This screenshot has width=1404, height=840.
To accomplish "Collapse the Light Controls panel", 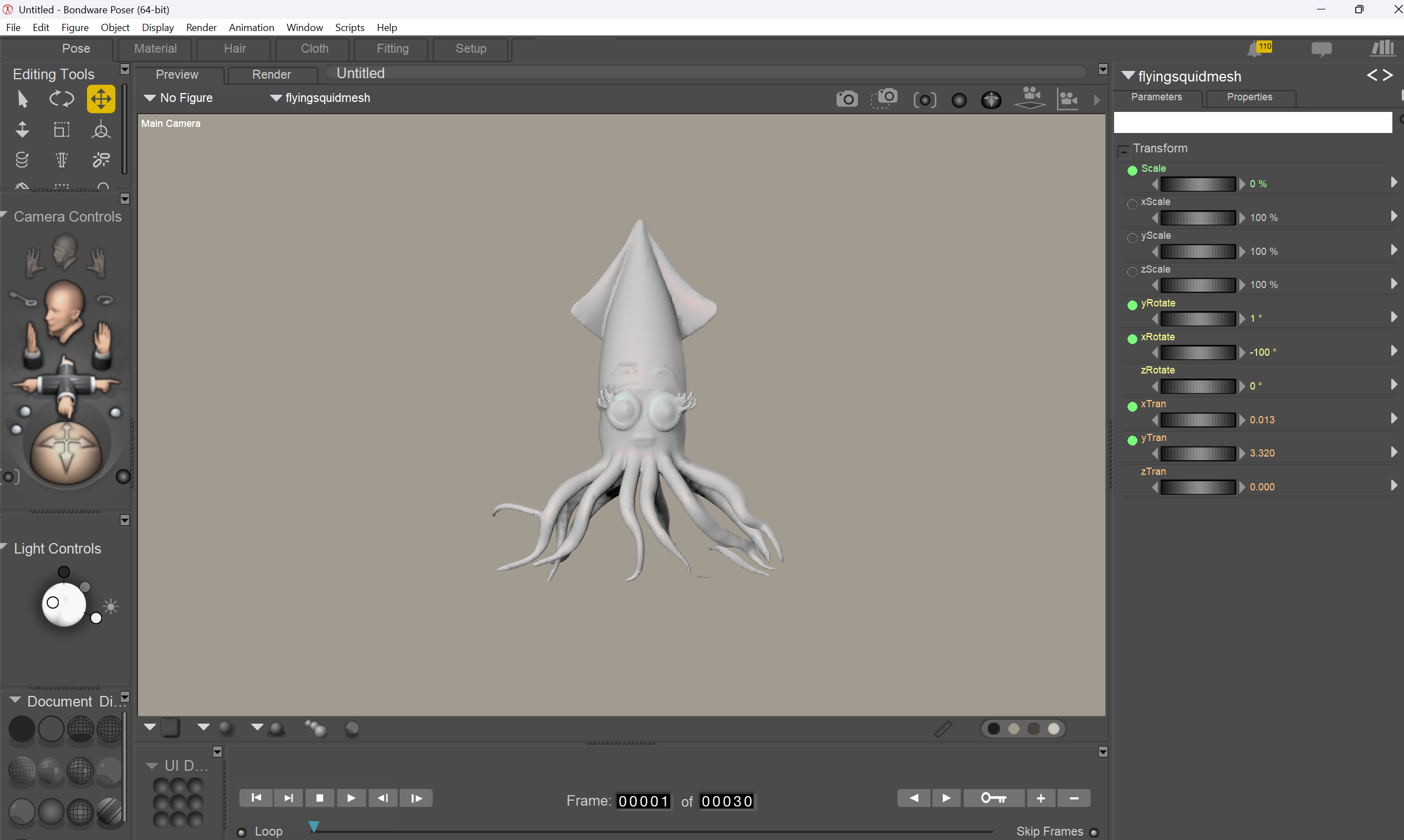I will click(4, 546).
